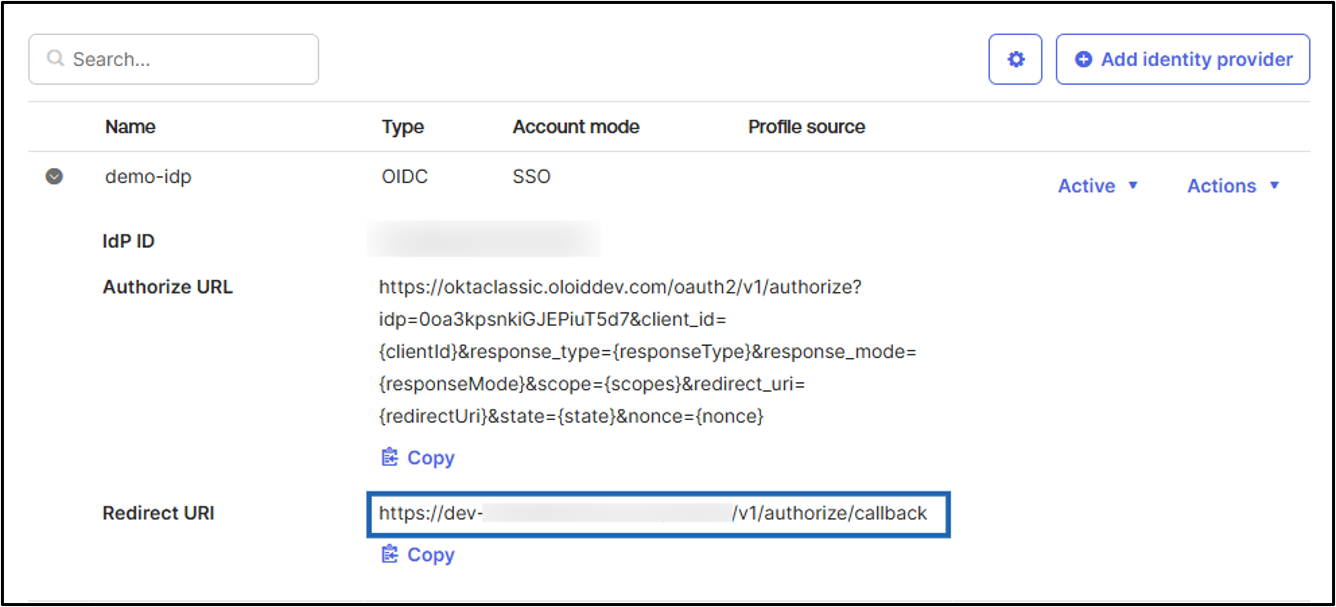This screenshot has width=1336, height=607.
Task: Collapse the demo-idp row expander
Action: (54, 177)
